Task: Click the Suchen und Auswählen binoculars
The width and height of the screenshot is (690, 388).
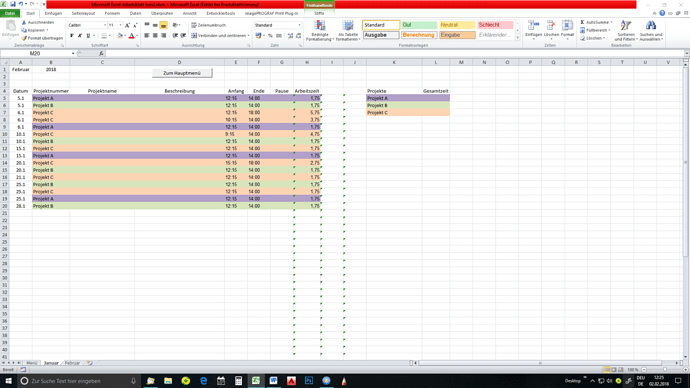Action: point(651,26)
